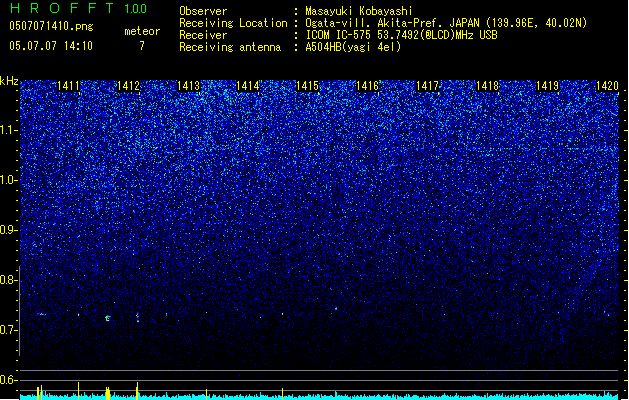Click the date stamp 05.07.07 14:10

(x=51, y=46)
